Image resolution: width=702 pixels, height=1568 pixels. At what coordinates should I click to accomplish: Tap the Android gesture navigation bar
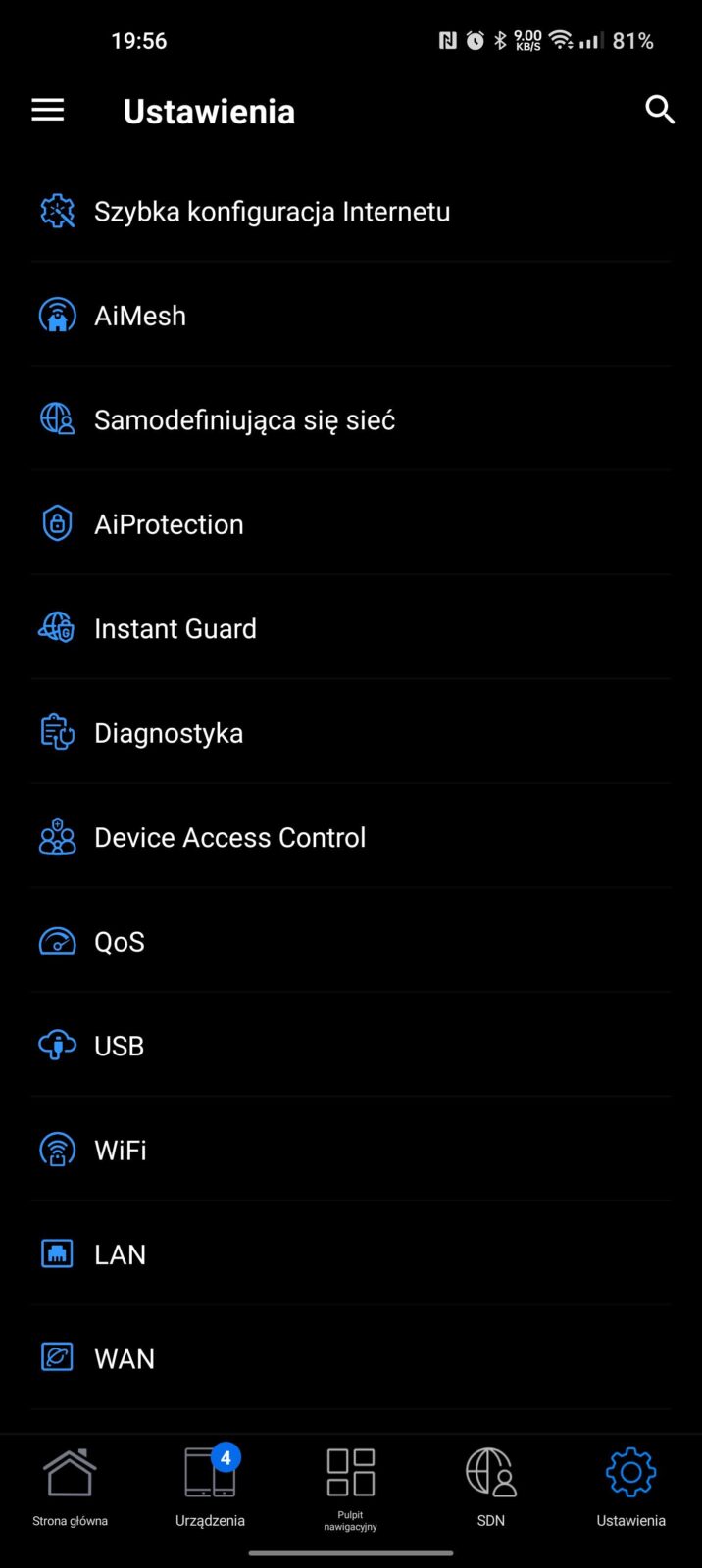click(x=351, y=1553)
